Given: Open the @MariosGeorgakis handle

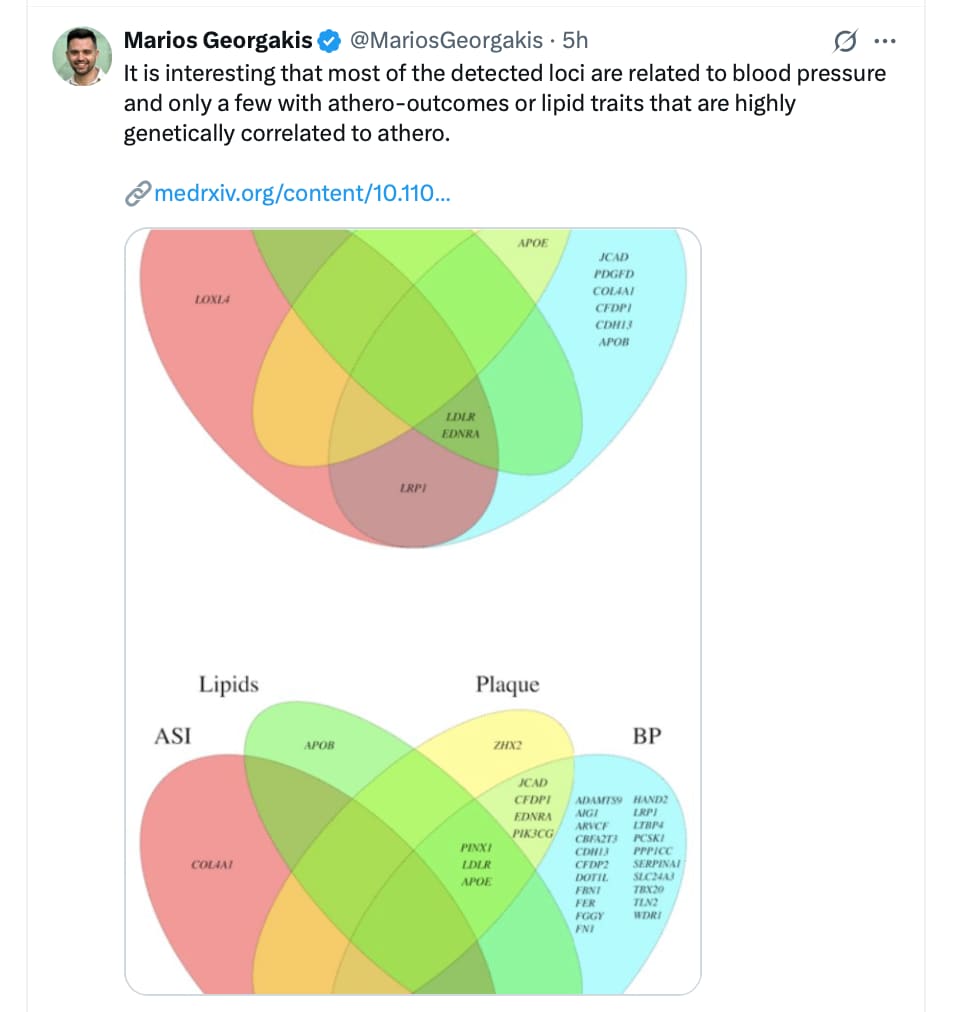Looking at the screenshot, I should [446, 40].
